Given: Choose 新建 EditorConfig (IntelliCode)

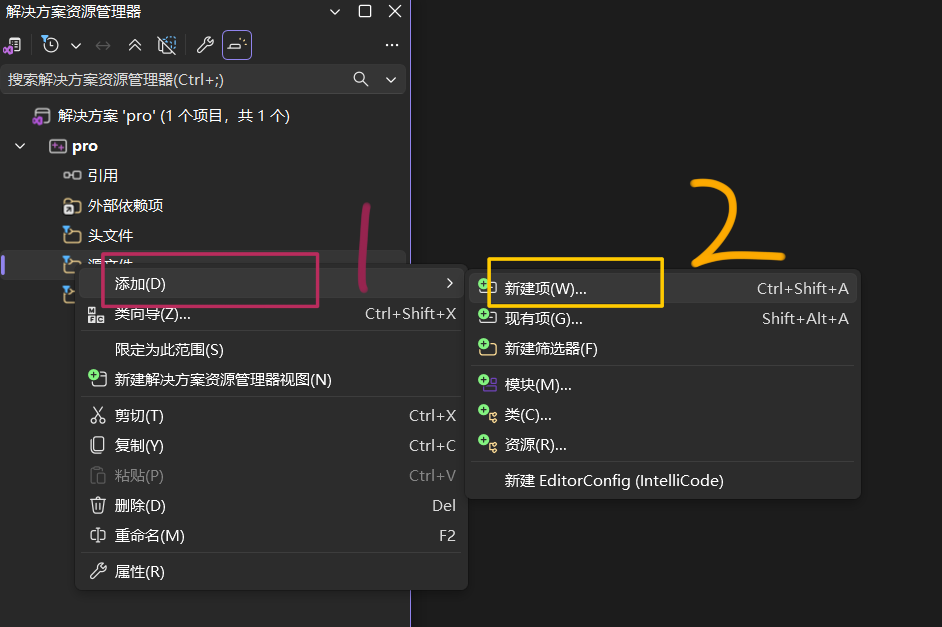Looking at the screenshot, I should click(663, 481).
